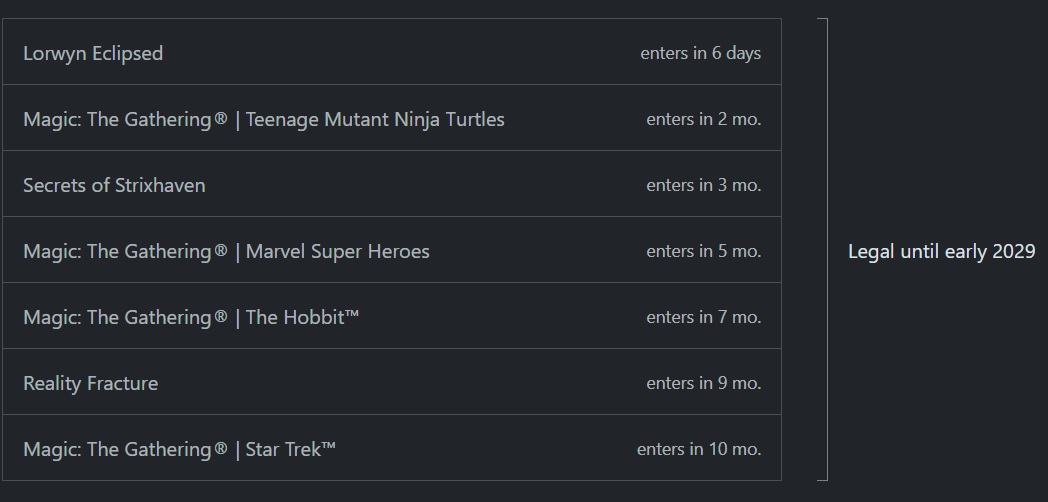Click 'Magic: The Gathering' text in the Ninja Turtles row
The image size is (1048, 502).
point(117,119)
